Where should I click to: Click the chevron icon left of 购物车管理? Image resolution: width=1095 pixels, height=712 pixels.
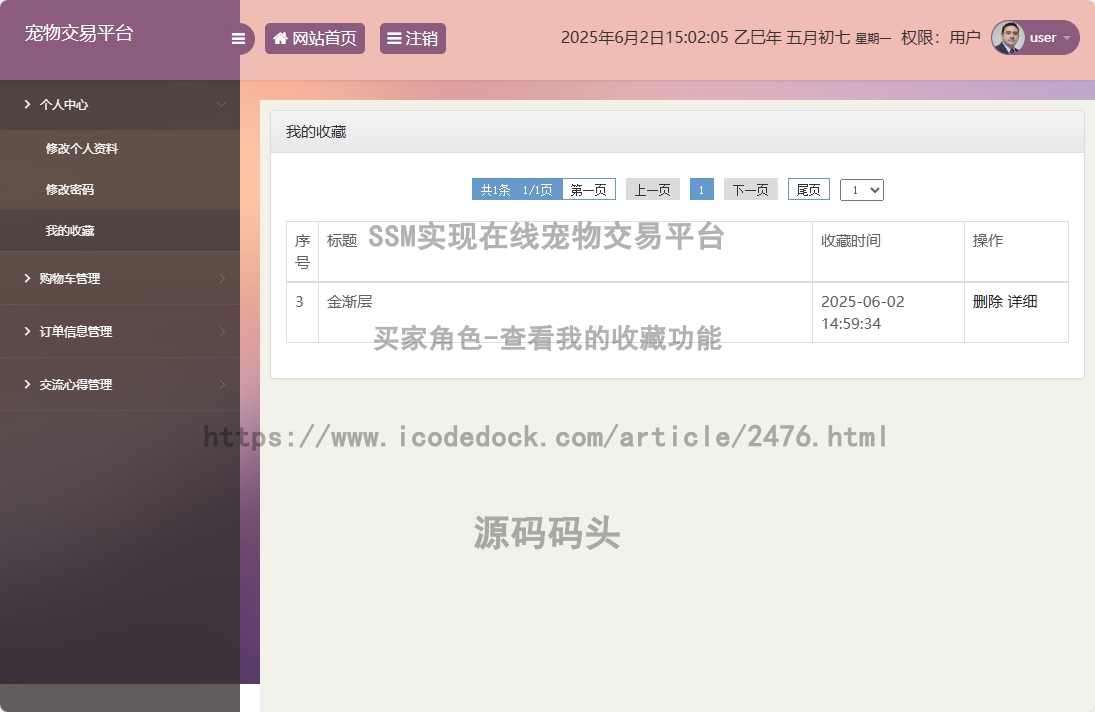pyautogui.click(x=27, y=278)
